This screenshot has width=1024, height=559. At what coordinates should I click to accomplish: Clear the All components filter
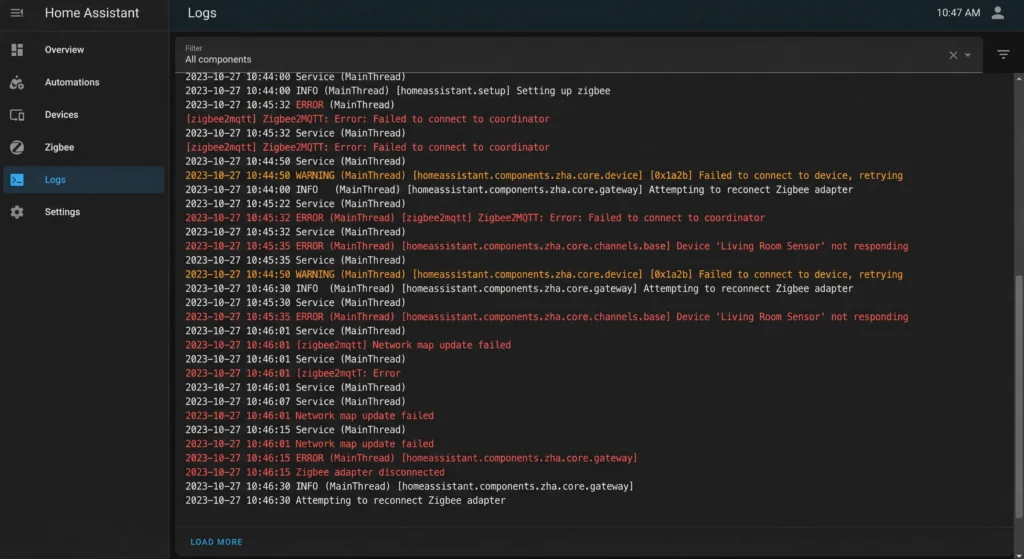tap(953, 55)
